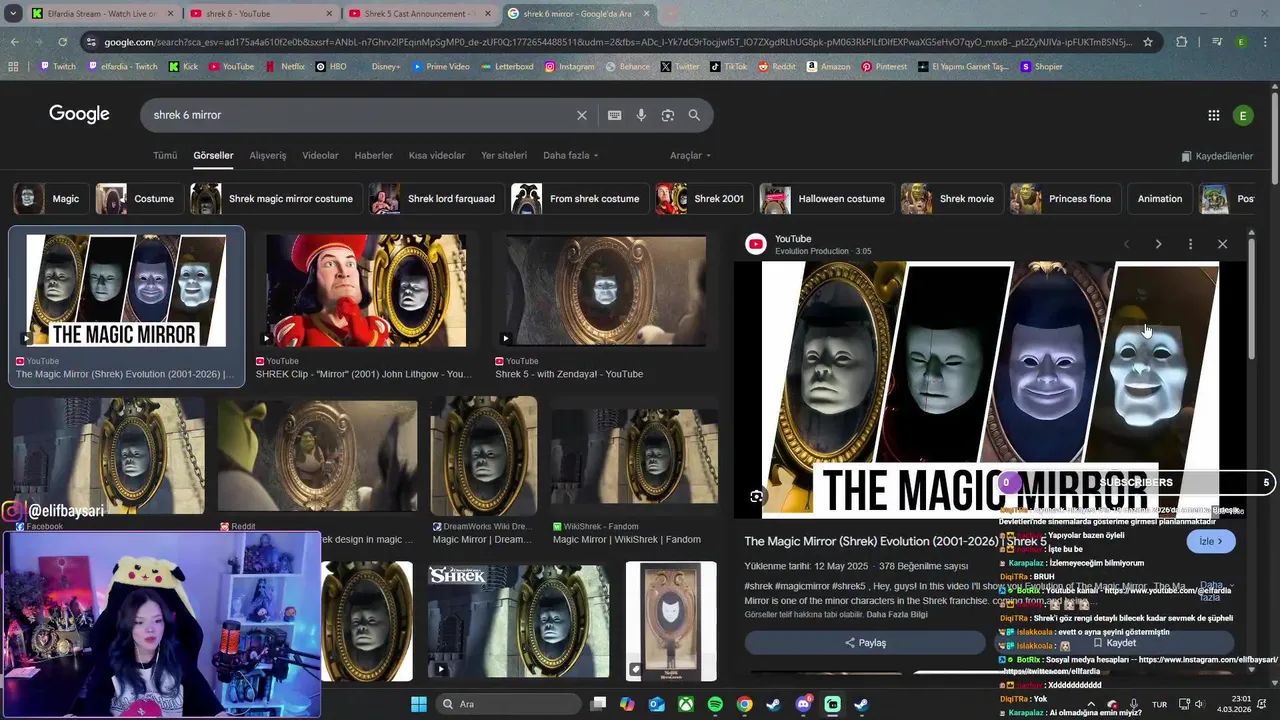The image size is (1280, 720).
Task: Show hidden system tray icons chevron
Action: [x=1089, y=704]
